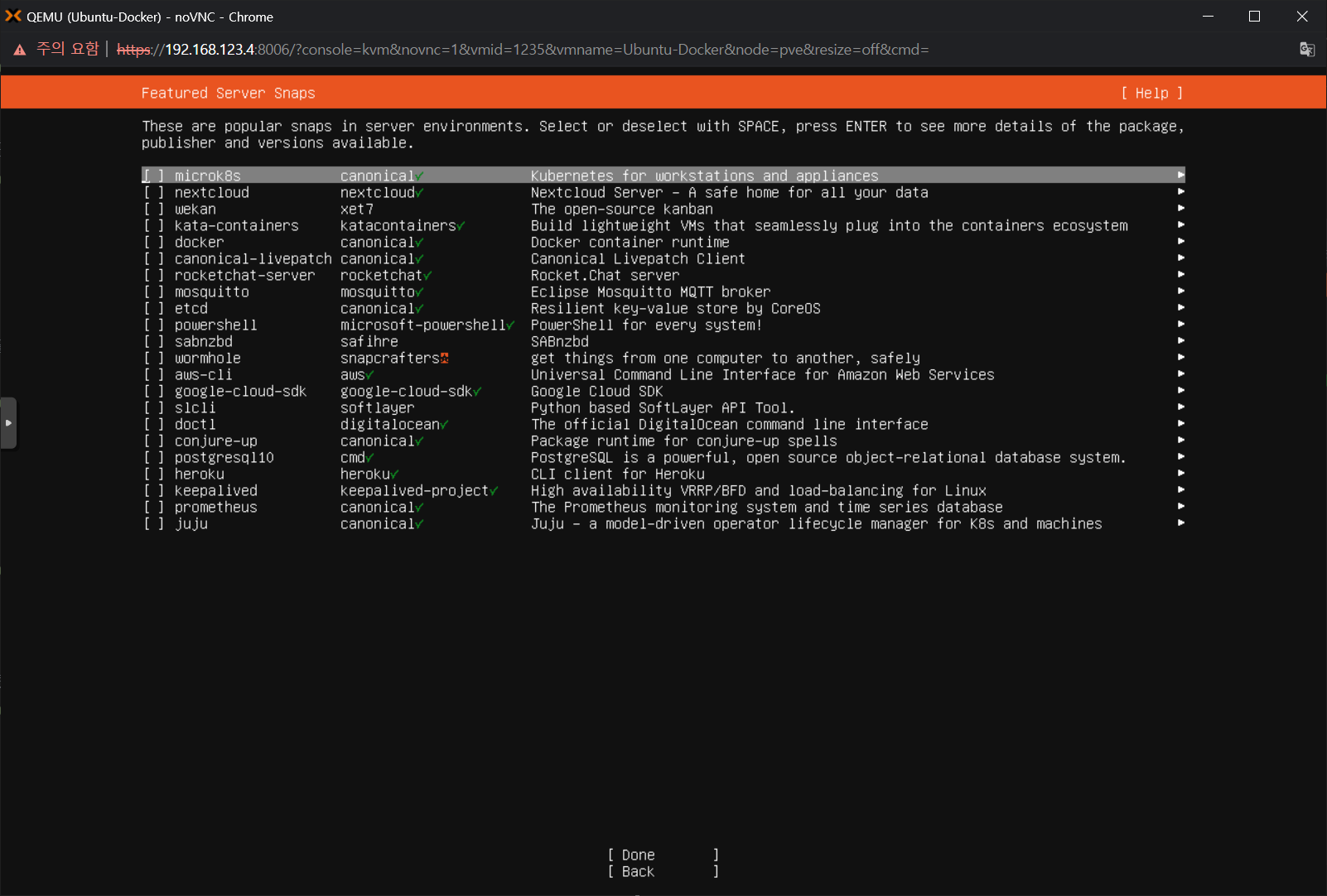The height and width of the screenshot is (896, 1327).
Task: Click the conjure-up snap name
Action: (216, 441)
